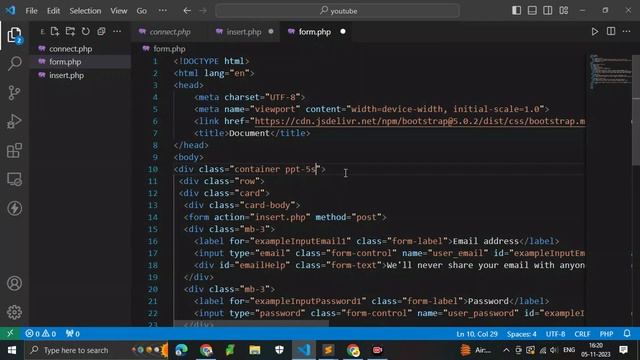Screen dimensions: 640x360
Task: Change end of line sequence CRLF
Action: [582, 333]
